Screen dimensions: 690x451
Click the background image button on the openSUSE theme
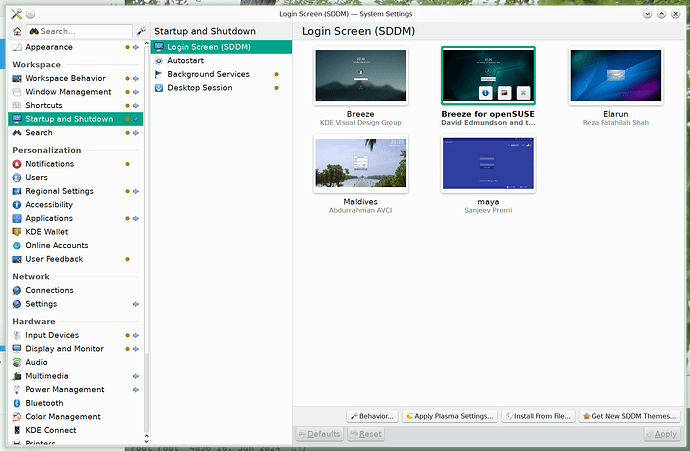coord(504,93)
